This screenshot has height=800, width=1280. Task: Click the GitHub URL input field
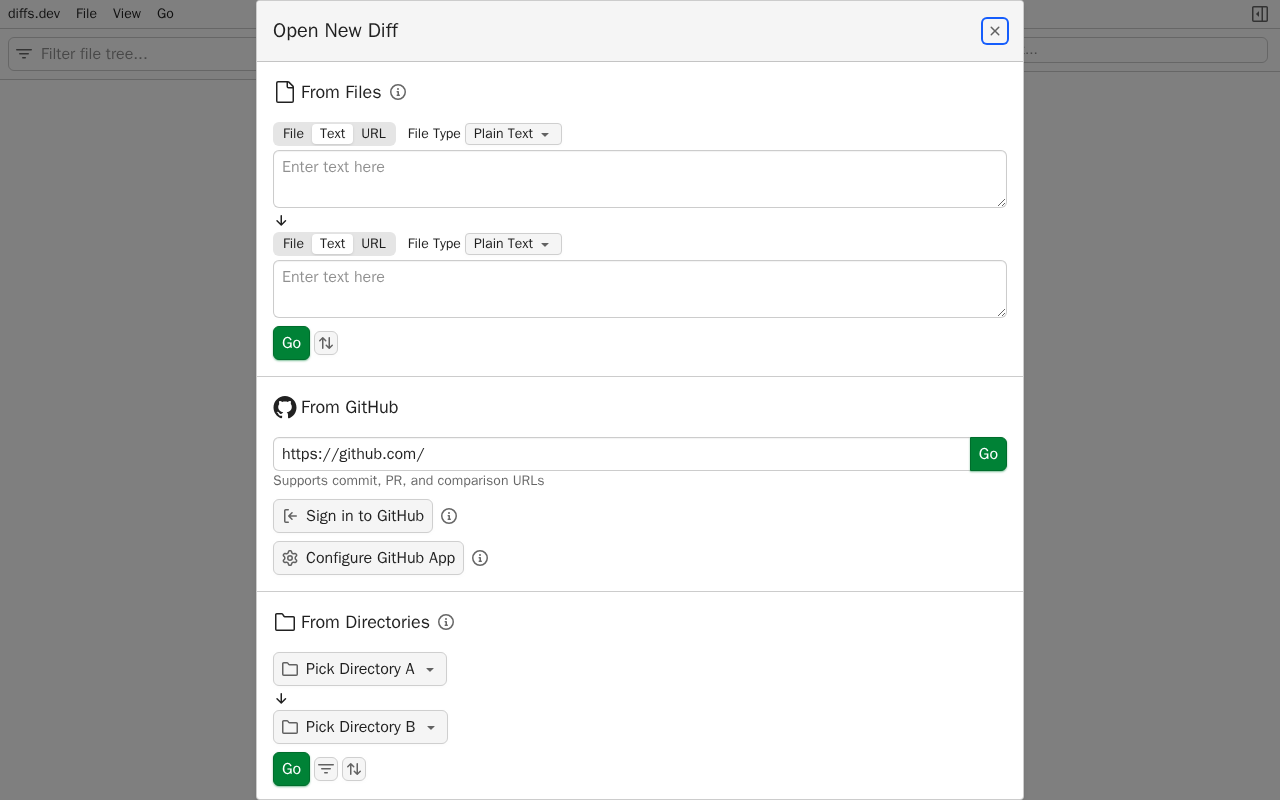pos(620,454)
